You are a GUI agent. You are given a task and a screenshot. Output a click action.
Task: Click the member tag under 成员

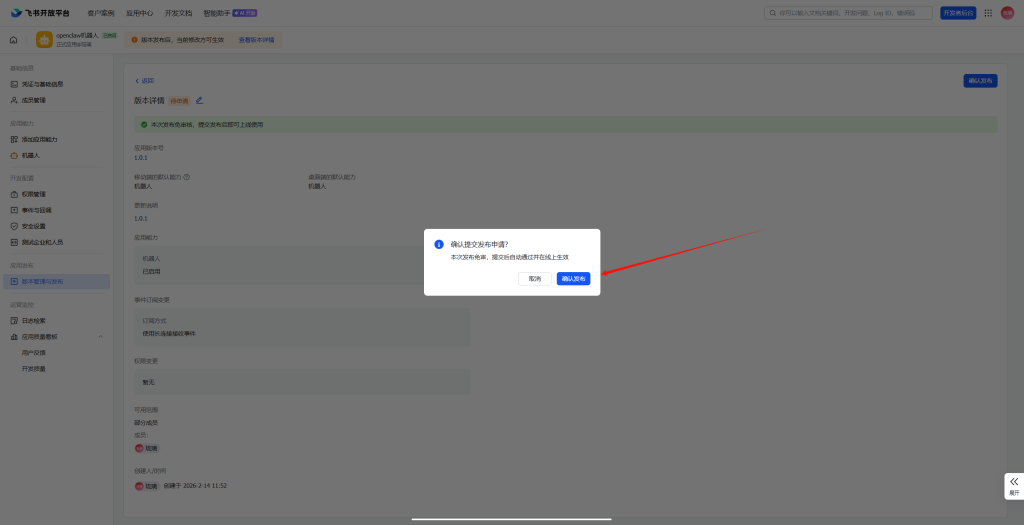[x=147, y=449]
